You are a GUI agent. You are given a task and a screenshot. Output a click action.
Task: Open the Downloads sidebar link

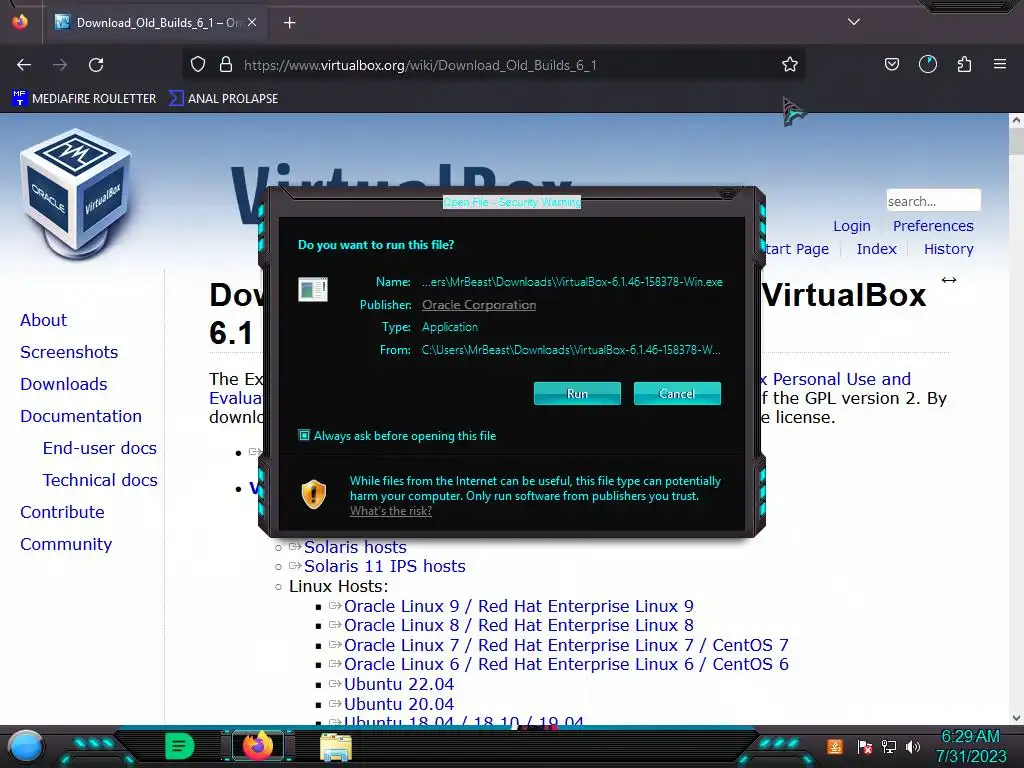(x=63, y=384)
